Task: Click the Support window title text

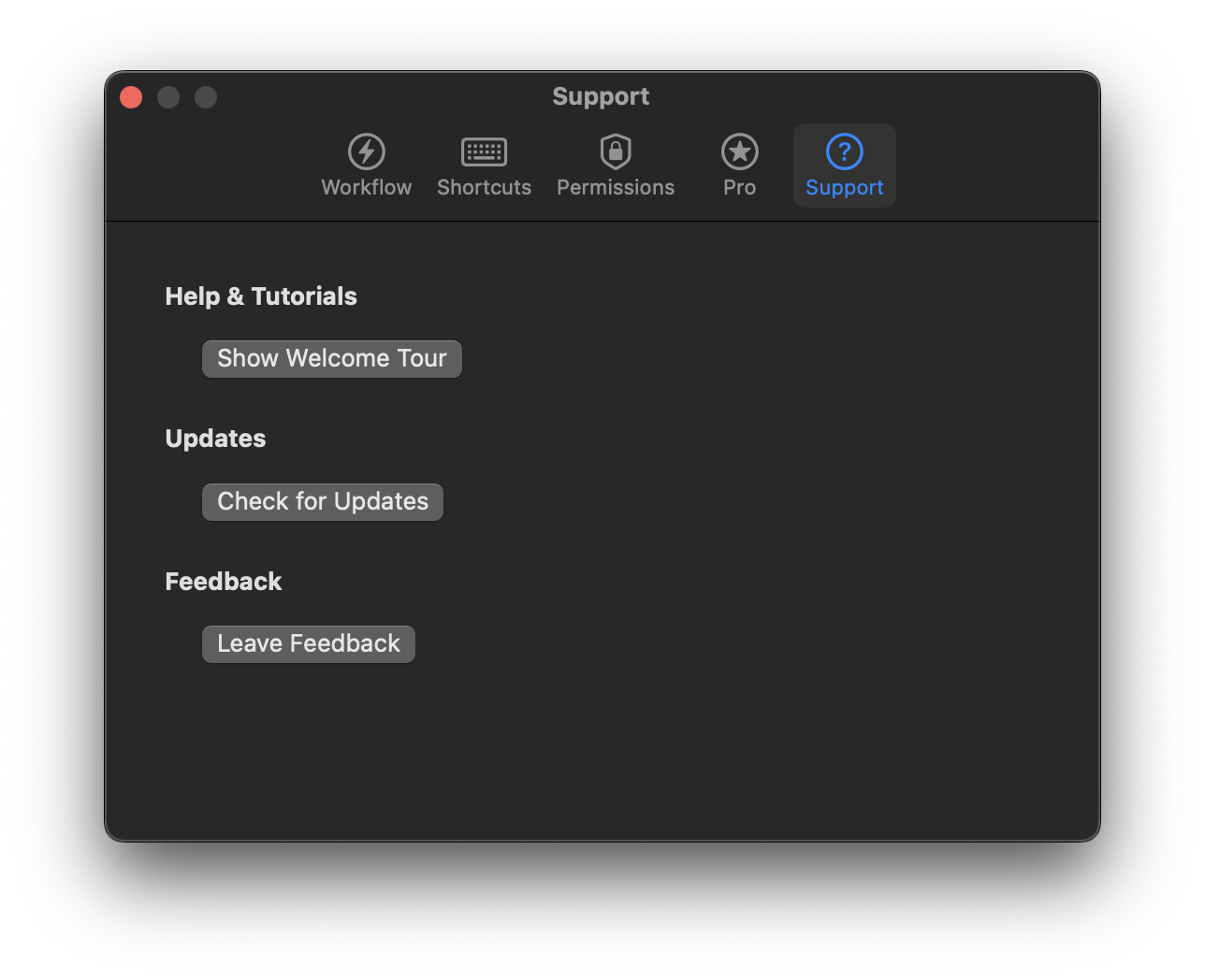Action: click(x=601, y=97)
